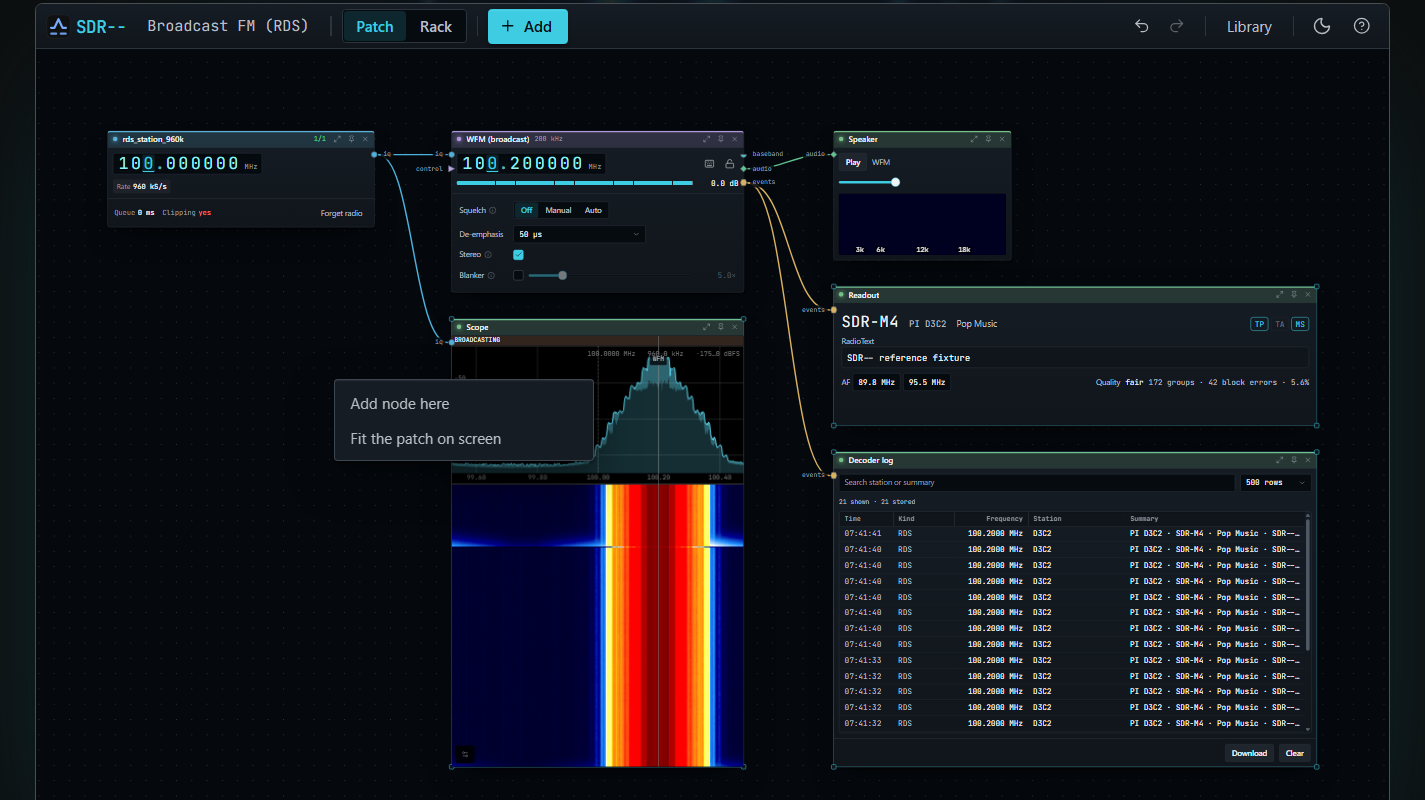The height and width of the screenshot is (800, 1425).
Task: Open the Library
Action: tap(1249, 27)
